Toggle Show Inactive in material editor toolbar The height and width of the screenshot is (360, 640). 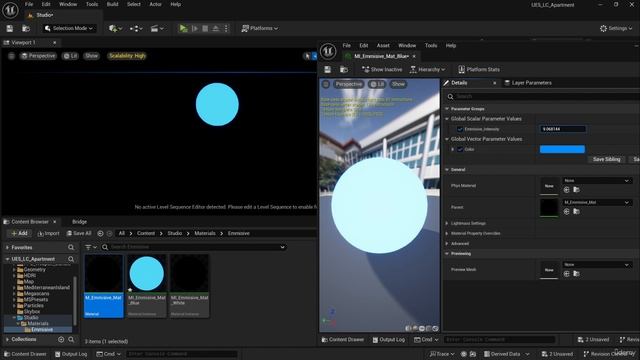point(382,69)
